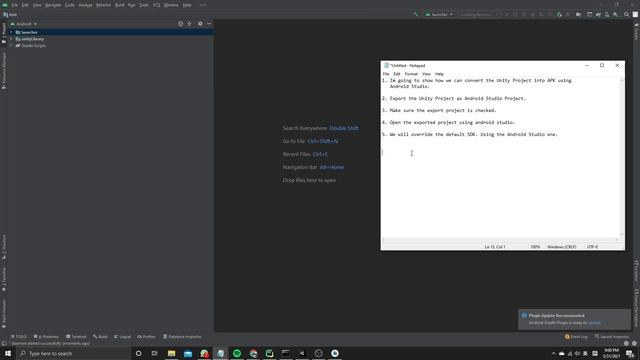Image resolution: width=640 pixels, height=360 pixels.
Task: Open the VCS menu in Android Studio
Action: point(157,5)
